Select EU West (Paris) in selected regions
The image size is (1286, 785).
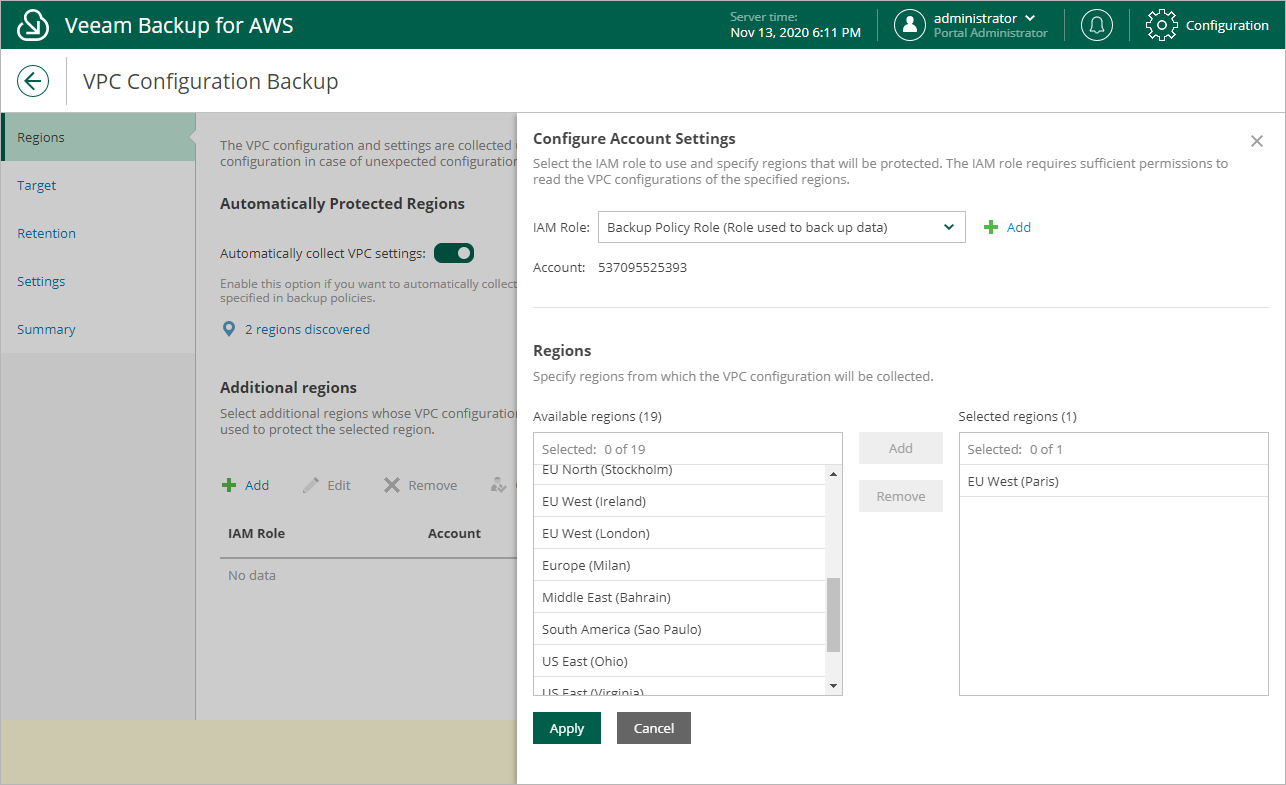point(1113,481)
